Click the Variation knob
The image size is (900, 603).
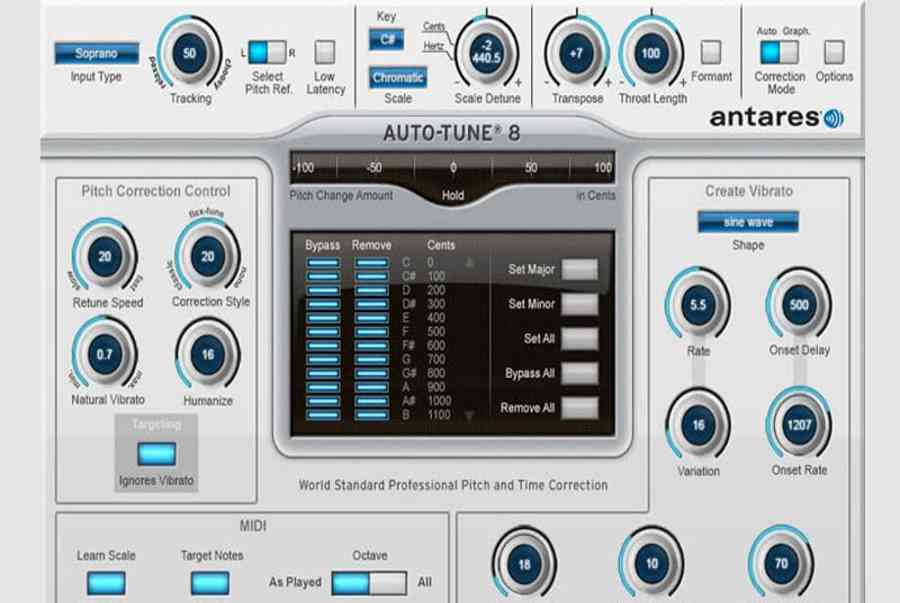tap(697, 425)
